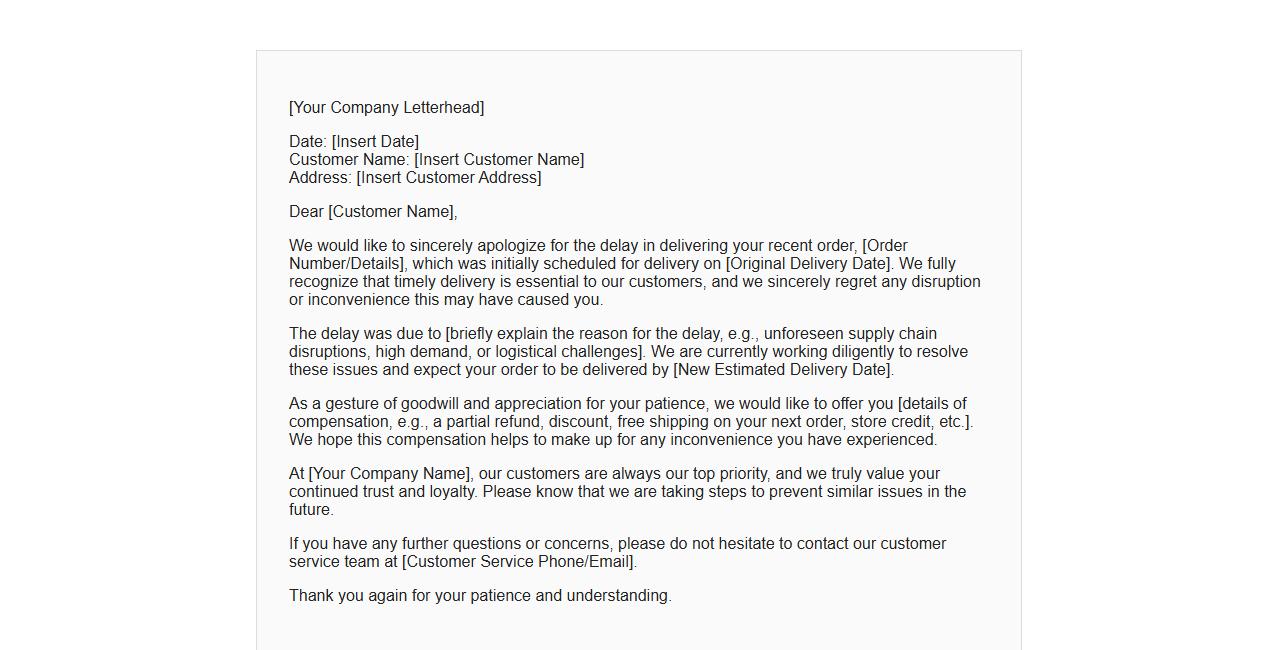Screen dimensions: 1278x650
Task: Click the [Insert Date] placeholder
Action: click(x=375, y=142)
